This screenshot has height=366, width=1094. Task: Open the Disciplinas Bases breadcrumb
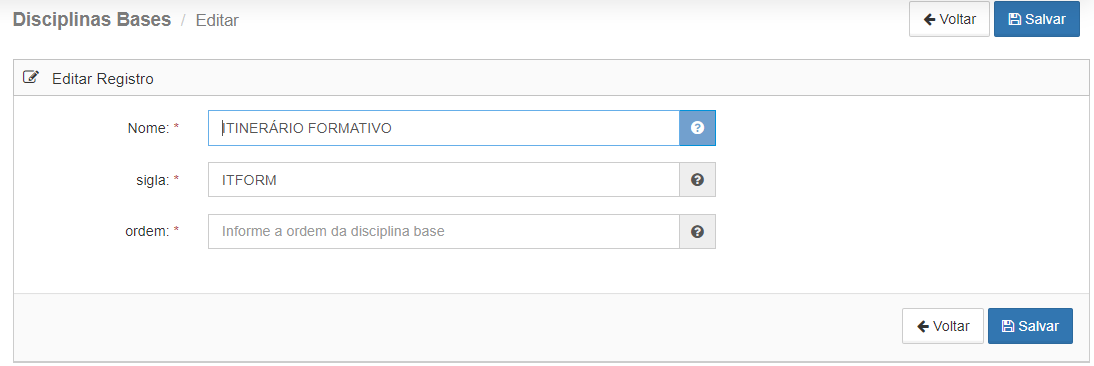click(92, 20)
